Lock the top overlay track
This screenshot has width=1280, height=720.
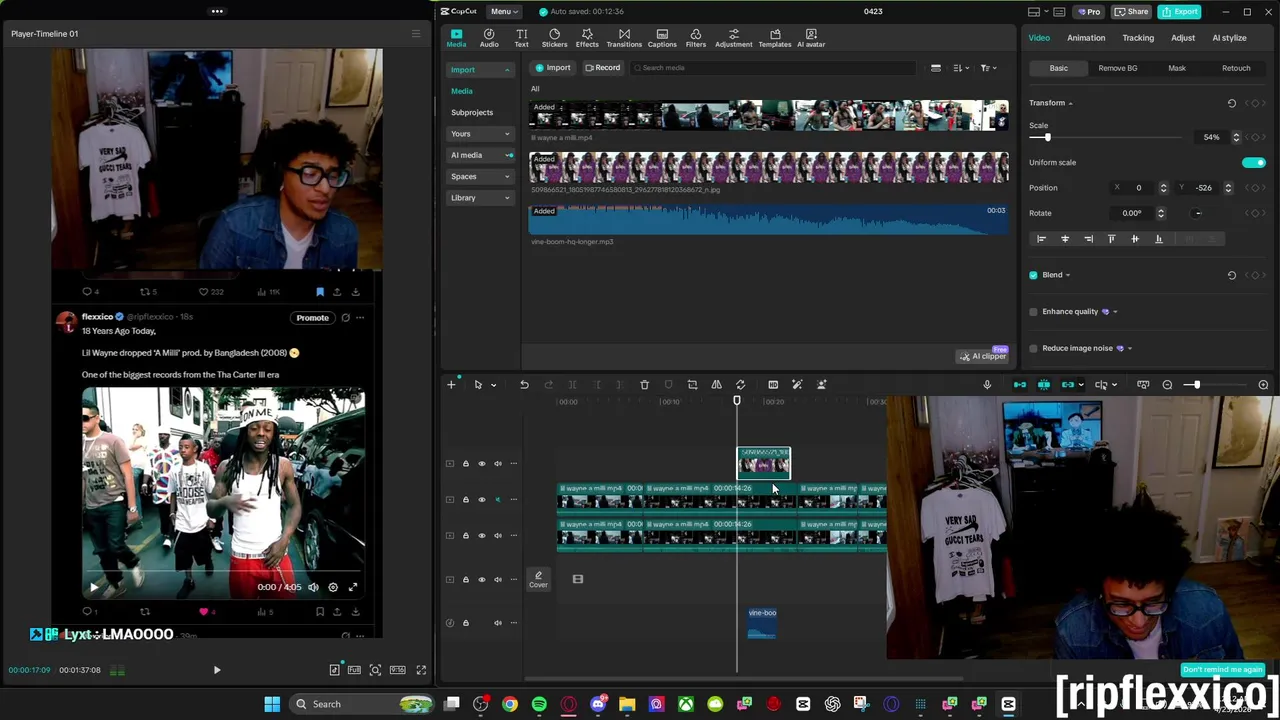click(465, 463)
